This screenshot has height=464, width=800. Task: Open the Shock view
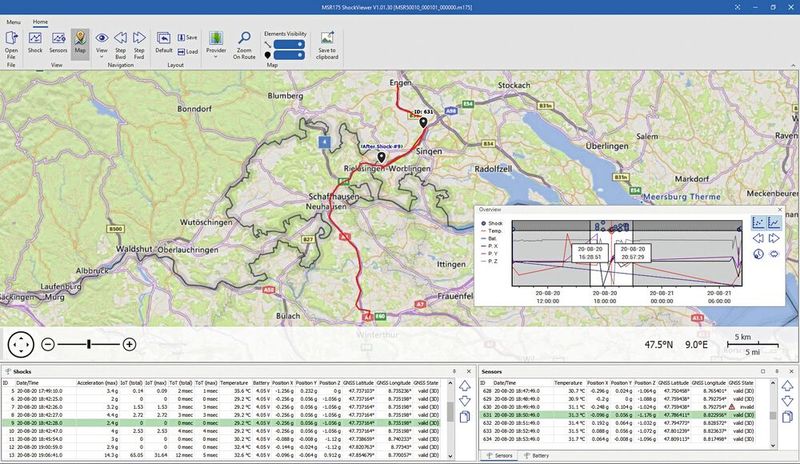point(35,43)
